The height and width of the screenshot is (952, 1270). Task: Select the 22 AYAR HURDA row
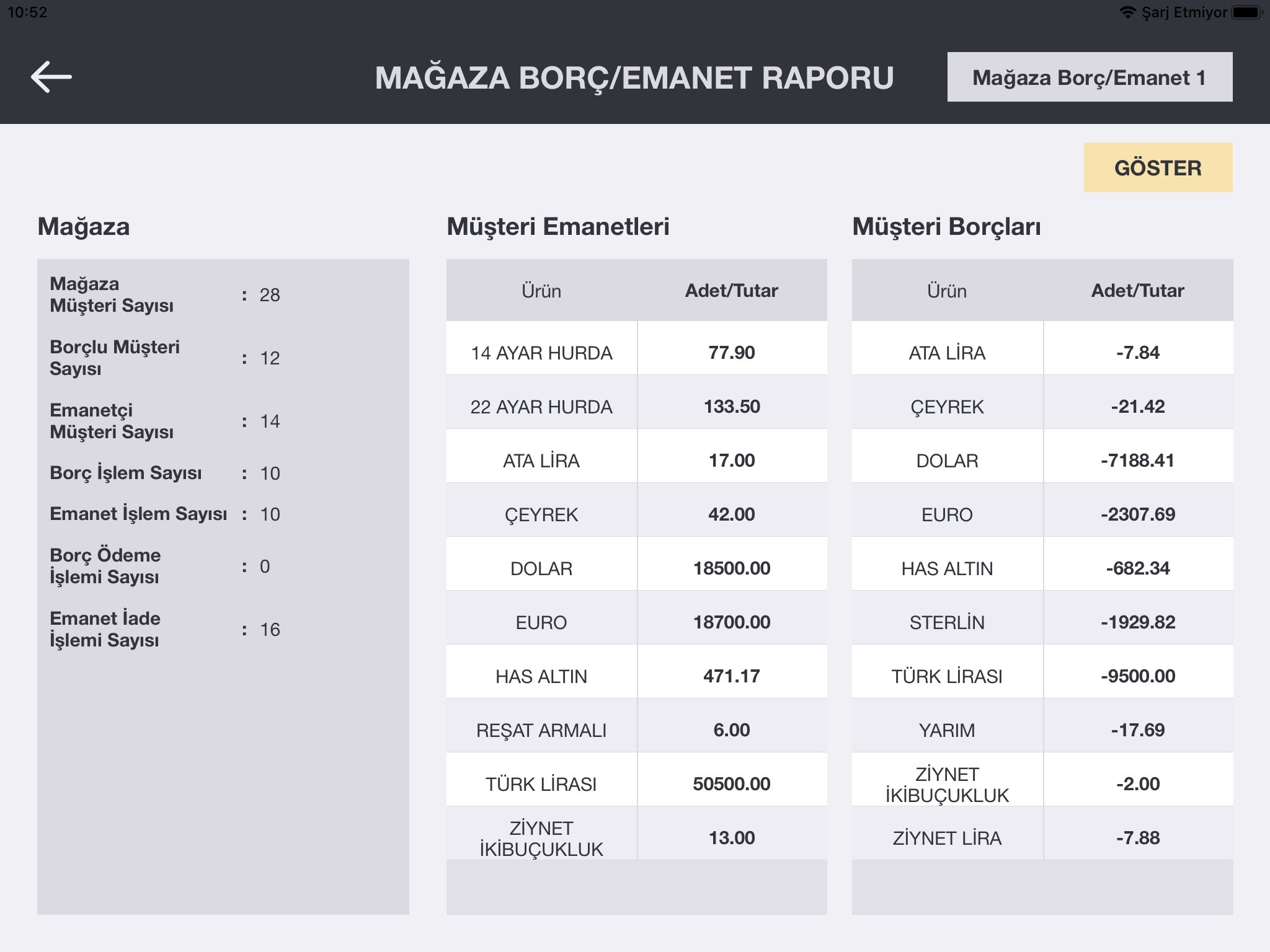pyautogui.click(x=636, y=402)
